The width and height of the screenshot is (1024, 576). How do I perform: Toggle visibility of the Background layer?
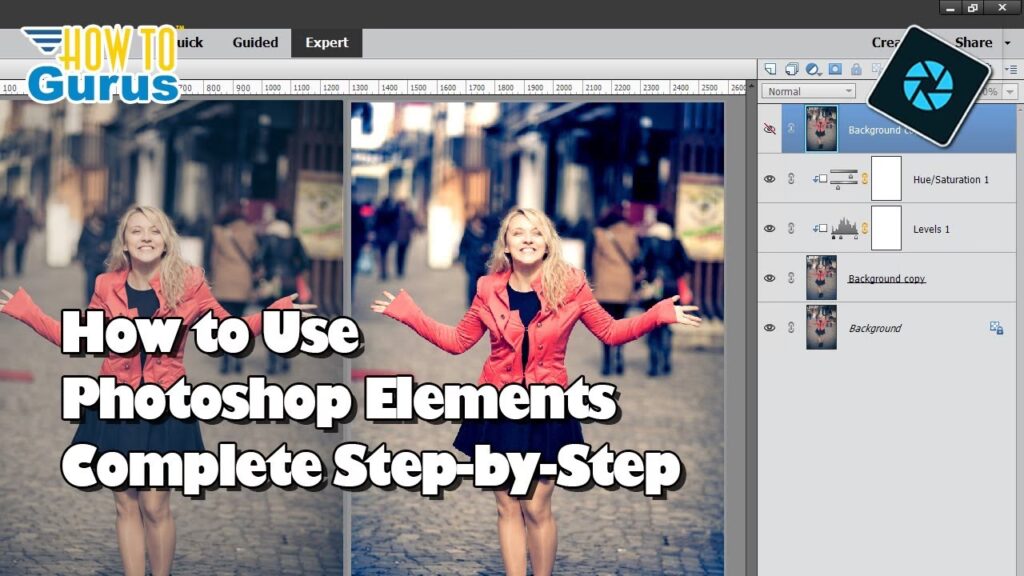coord(769,328)
